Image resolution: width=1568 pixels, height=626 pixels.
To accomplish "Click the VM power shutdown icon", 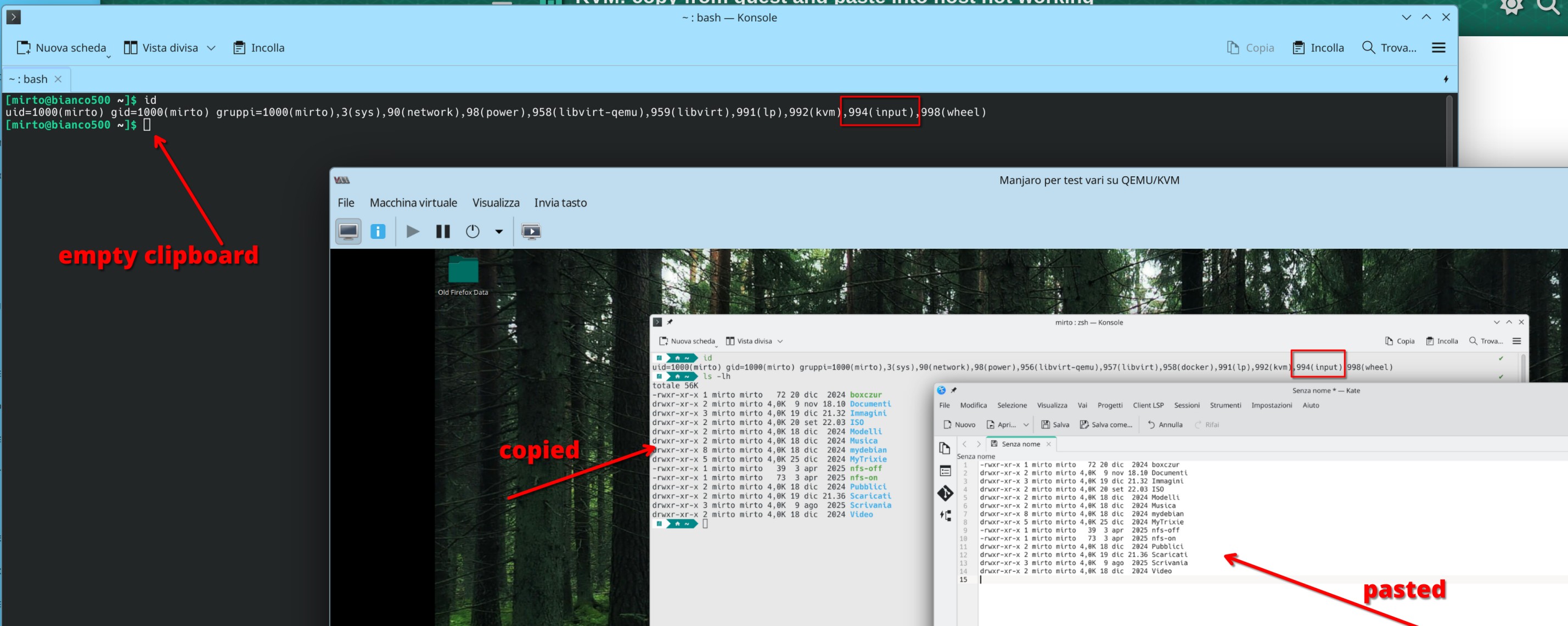I will coord(473,231).
